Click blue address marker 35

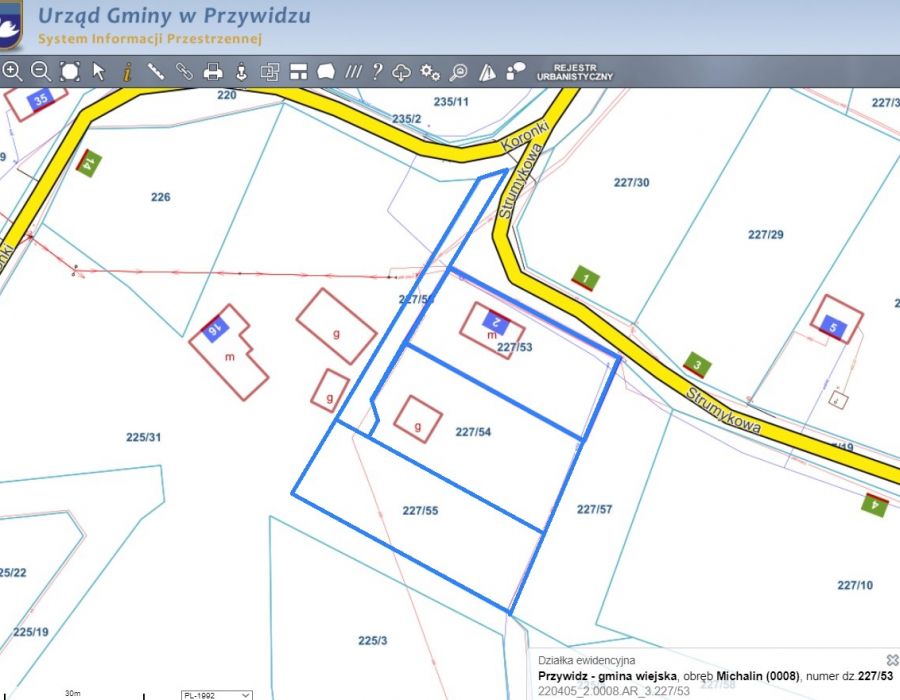41,99
